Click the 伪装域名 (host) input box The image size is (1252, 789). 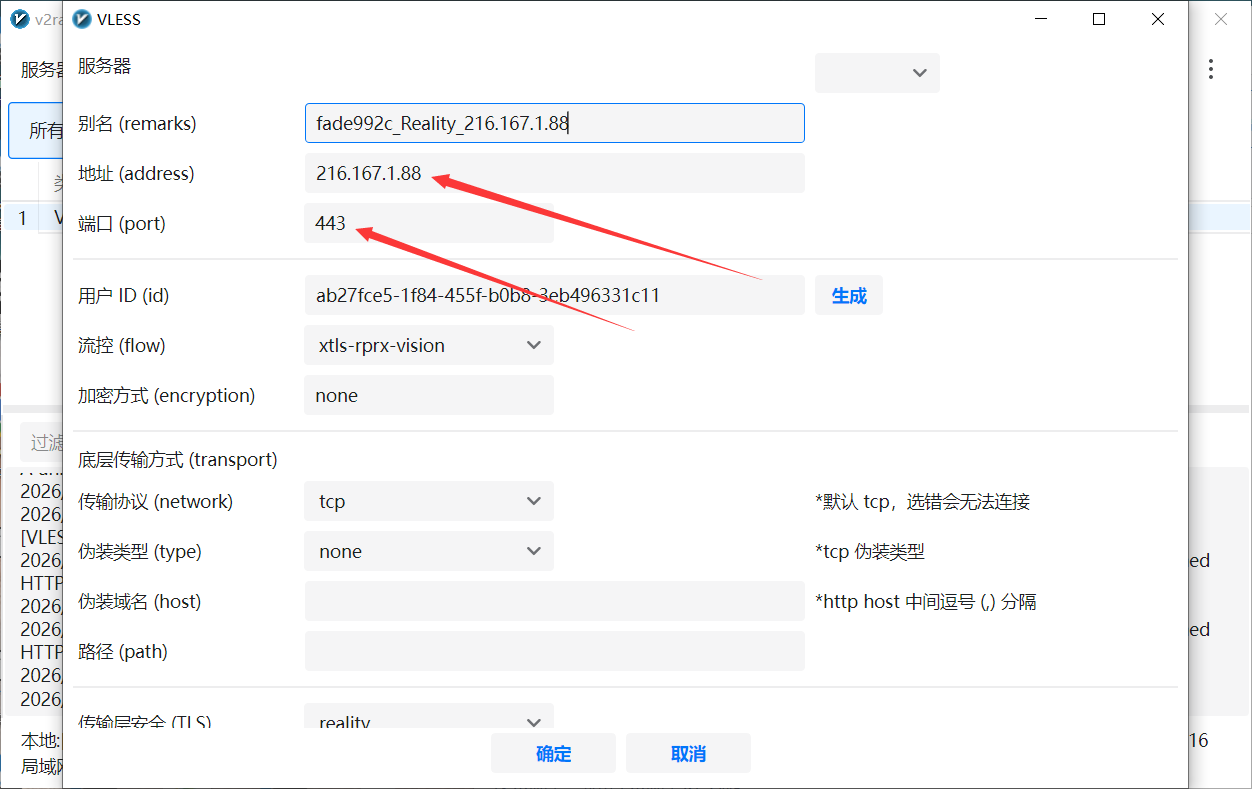click(x=554, y=601)
